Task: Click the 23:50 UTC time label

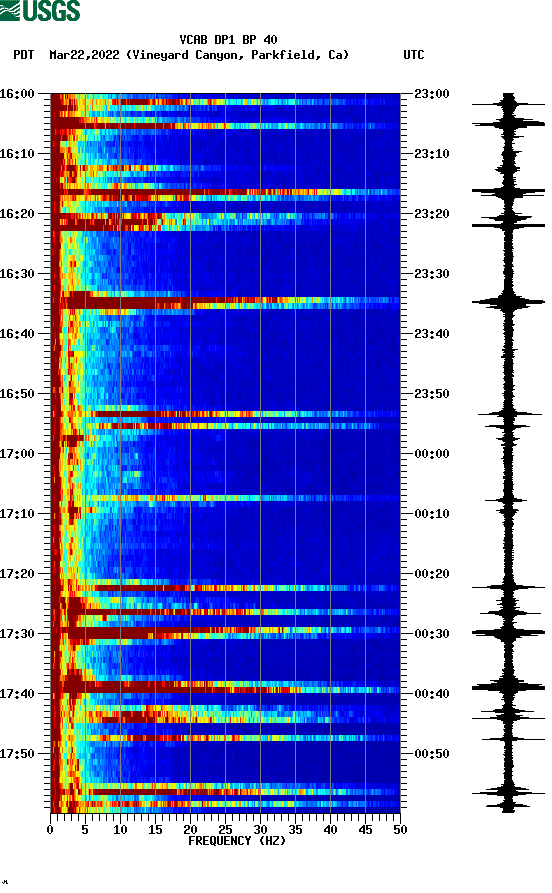Action: tap(432, 394)
